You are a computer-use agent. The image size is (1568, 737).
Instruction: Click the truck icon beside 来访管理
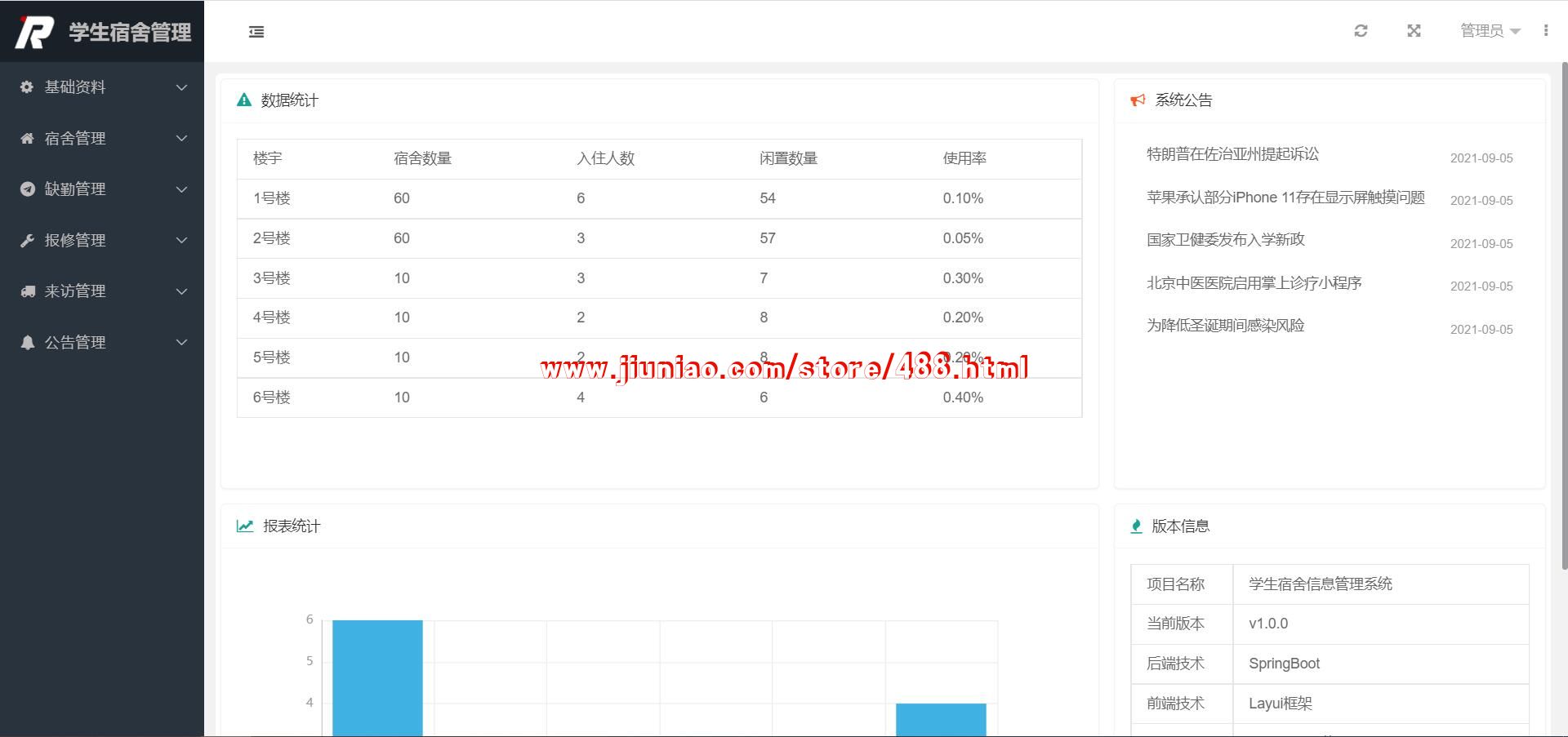point(27,291)
